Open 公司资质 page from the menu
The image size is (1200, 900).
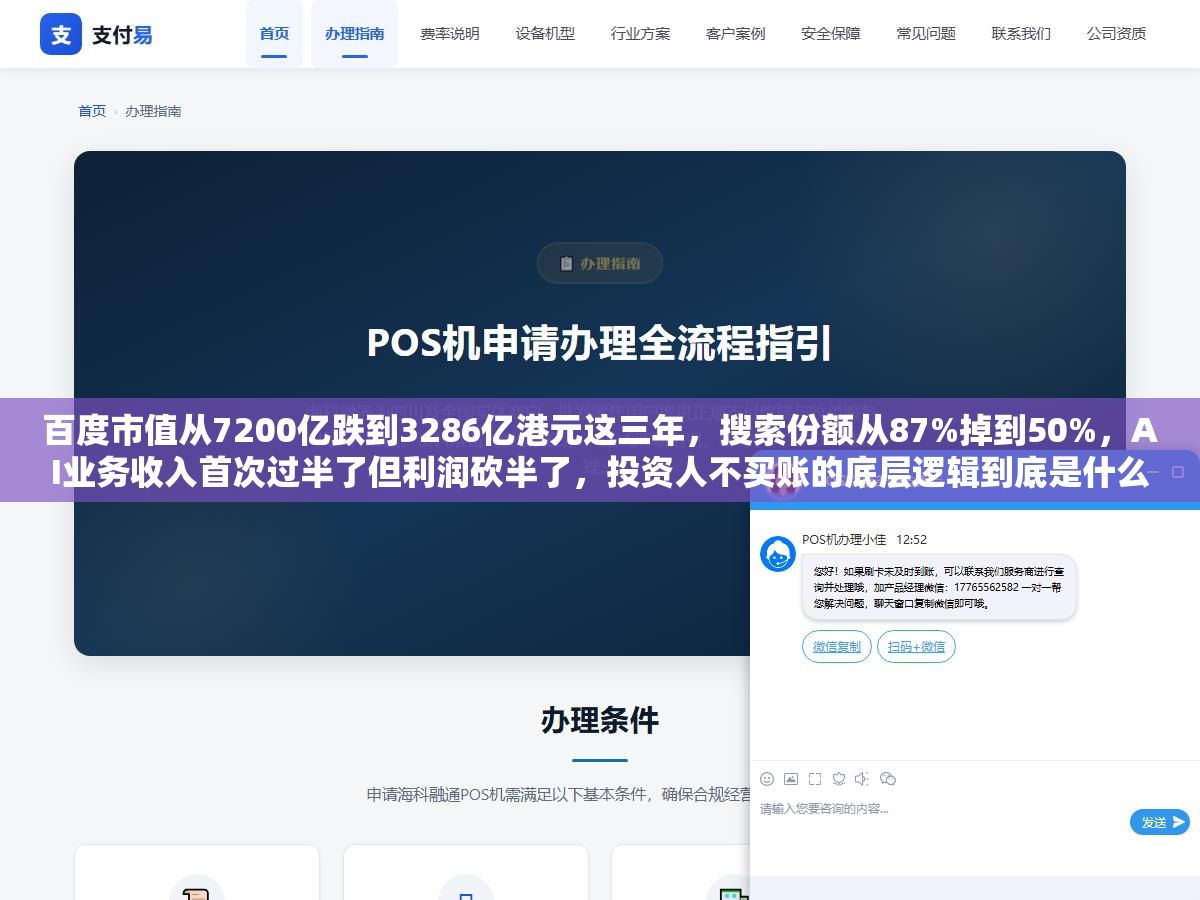coord(1117,33)
